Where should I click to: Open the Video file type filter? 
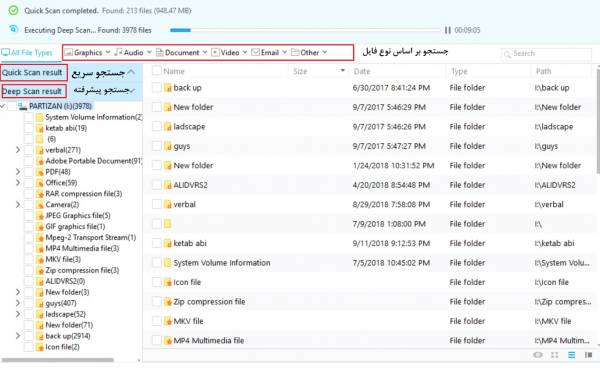229,52
